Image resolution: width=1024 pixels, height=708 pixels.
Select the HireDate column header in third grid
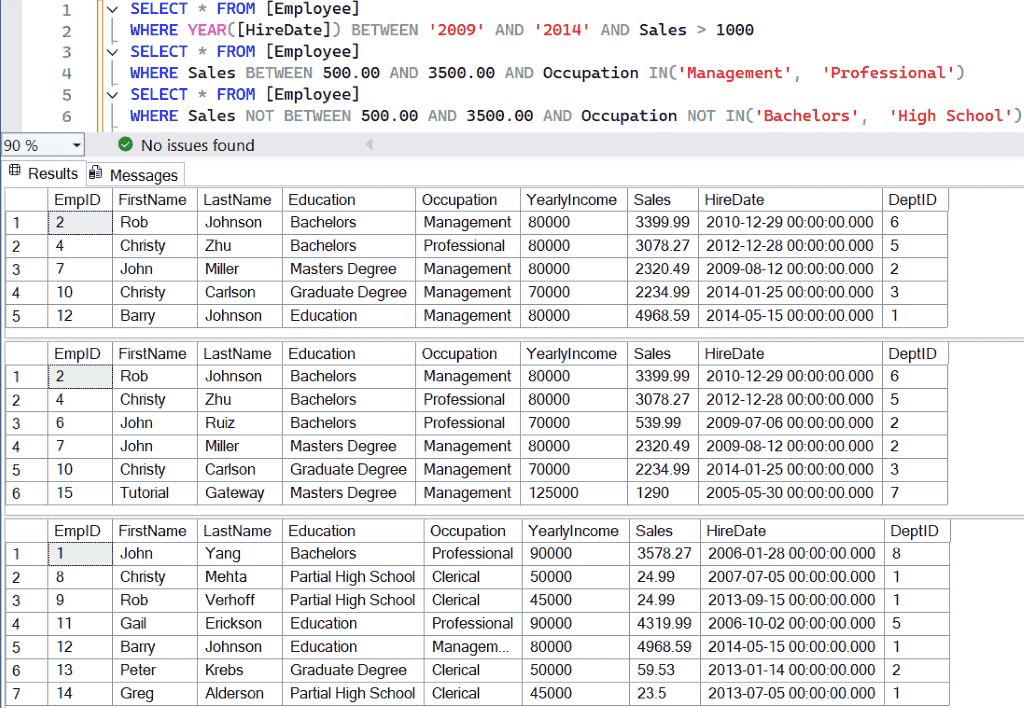point(790,530)
